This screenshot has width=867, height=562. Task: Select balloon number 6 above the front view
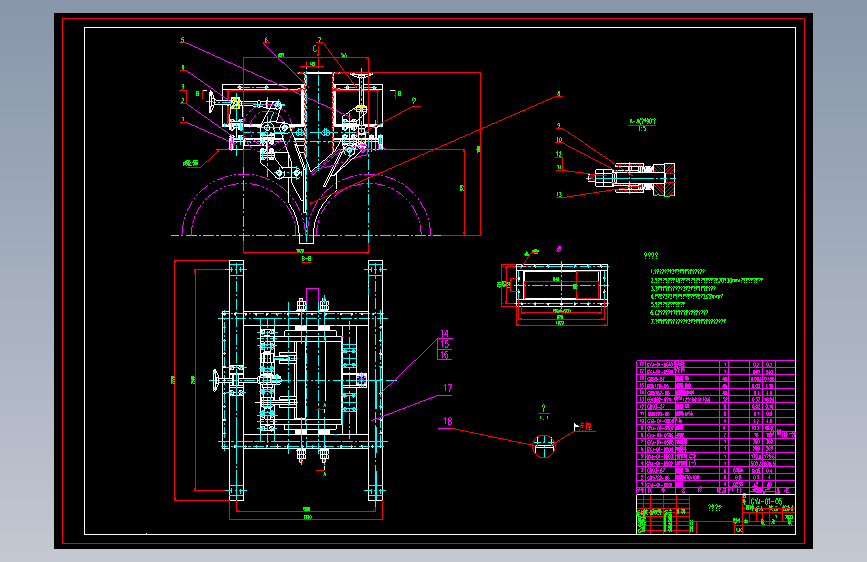[266, 40]
